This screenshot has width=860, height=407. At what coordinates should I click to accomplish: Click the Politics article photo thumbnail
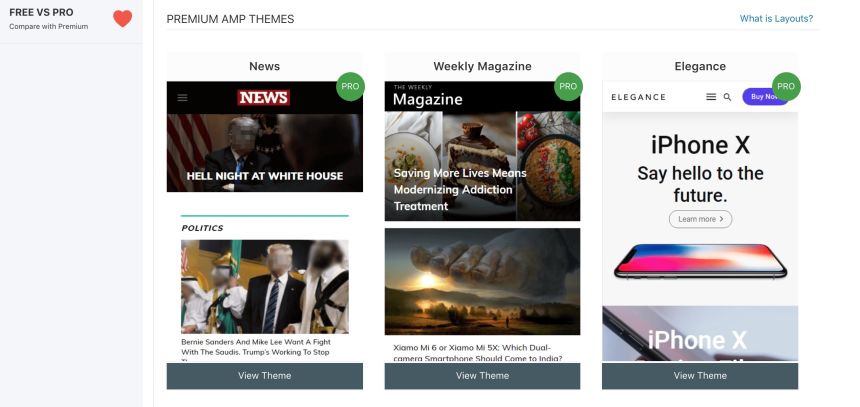pyautogui.click(x=265, y=286)
